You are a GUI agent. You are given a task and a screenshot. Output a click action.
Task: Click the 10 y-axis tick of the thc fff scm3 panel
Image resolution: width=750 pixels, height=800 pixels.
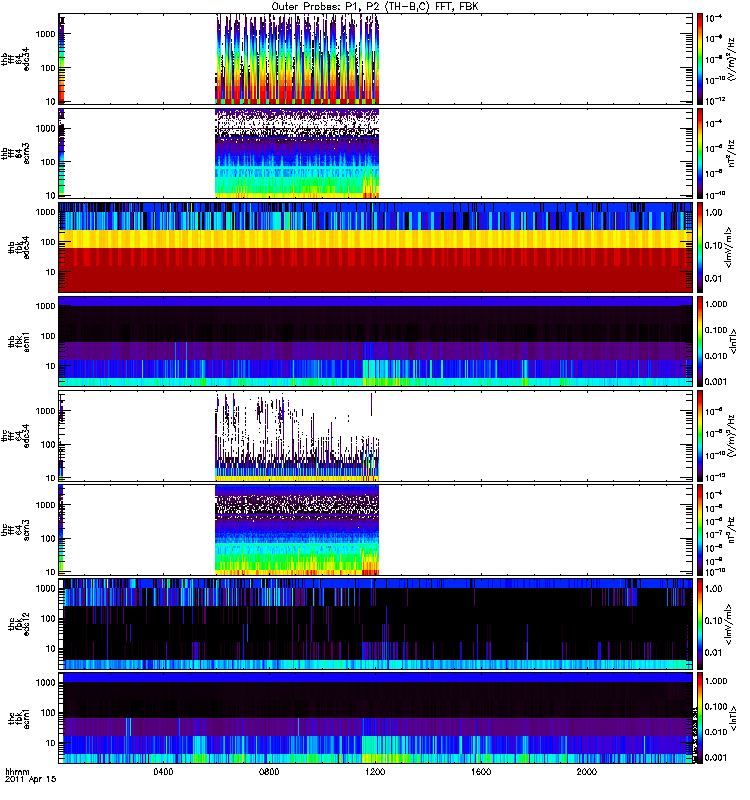pyautogui.click(x=51, y=572)
